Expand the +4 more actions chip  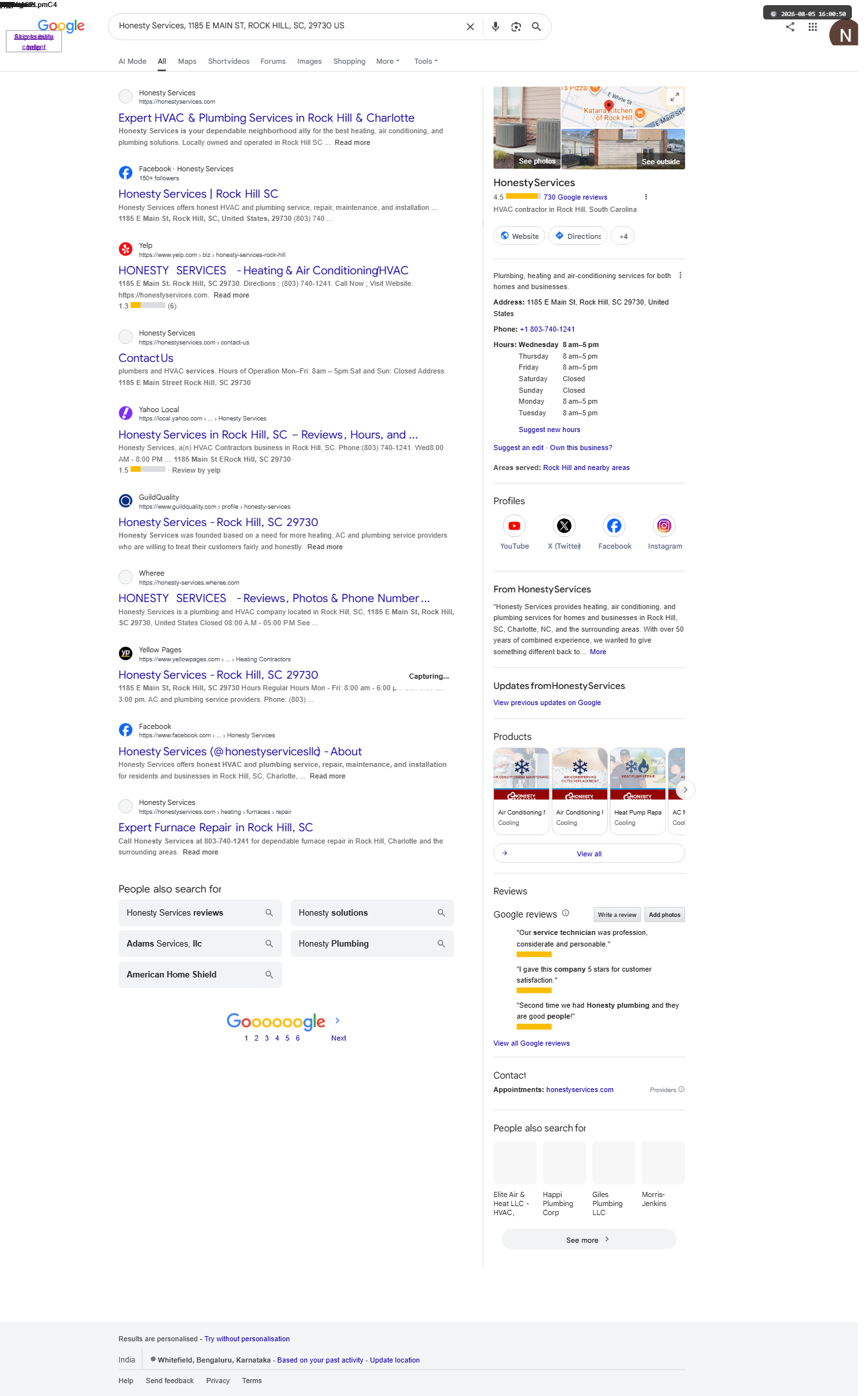tap(623, 236)
